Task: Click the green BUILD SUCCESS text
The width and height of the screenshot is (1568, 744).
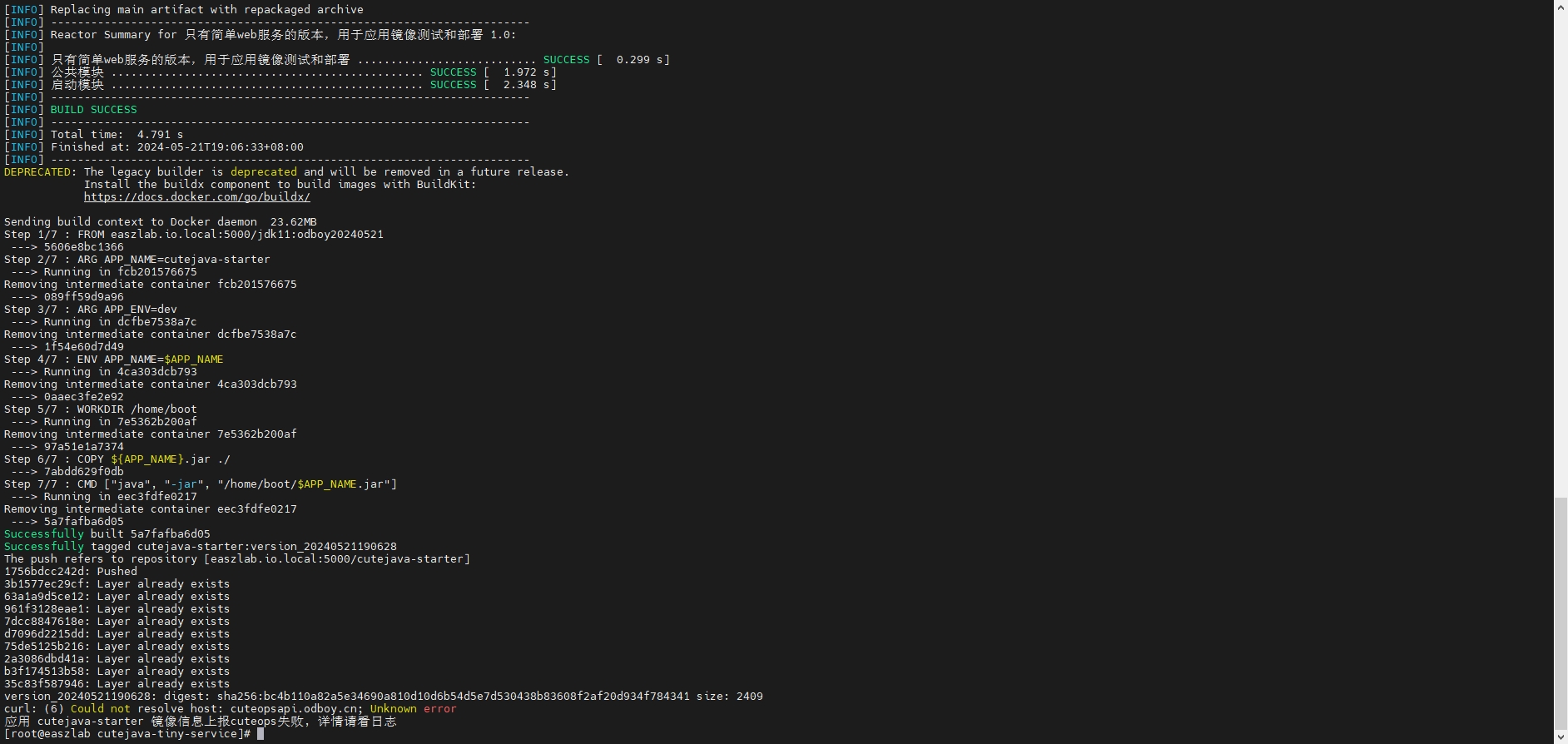Action: (x=93, y=110)
